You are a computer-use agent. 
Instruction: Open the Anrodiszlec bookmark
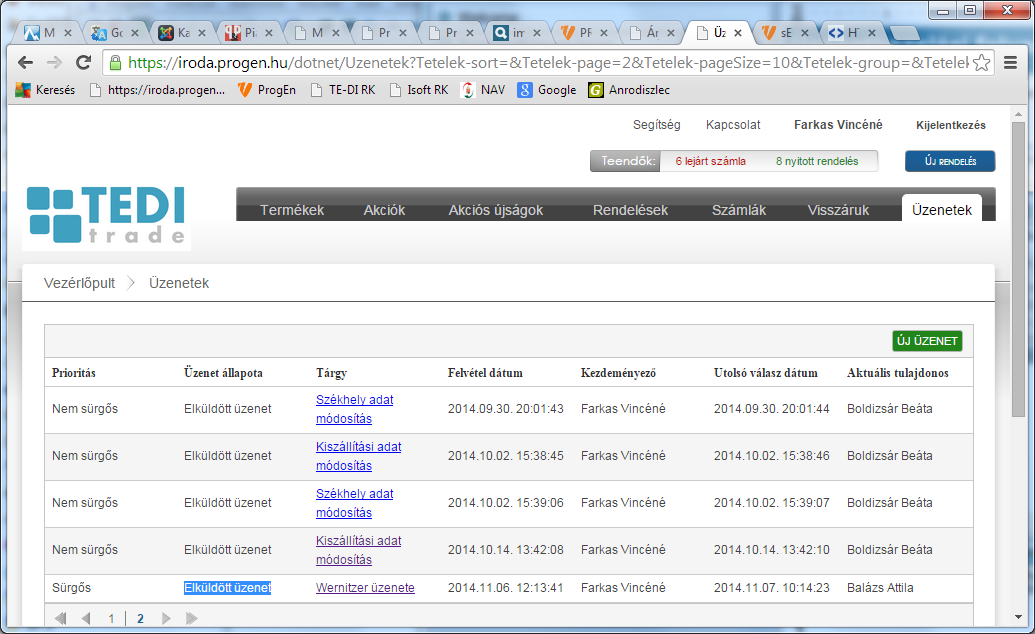point(630,90)
